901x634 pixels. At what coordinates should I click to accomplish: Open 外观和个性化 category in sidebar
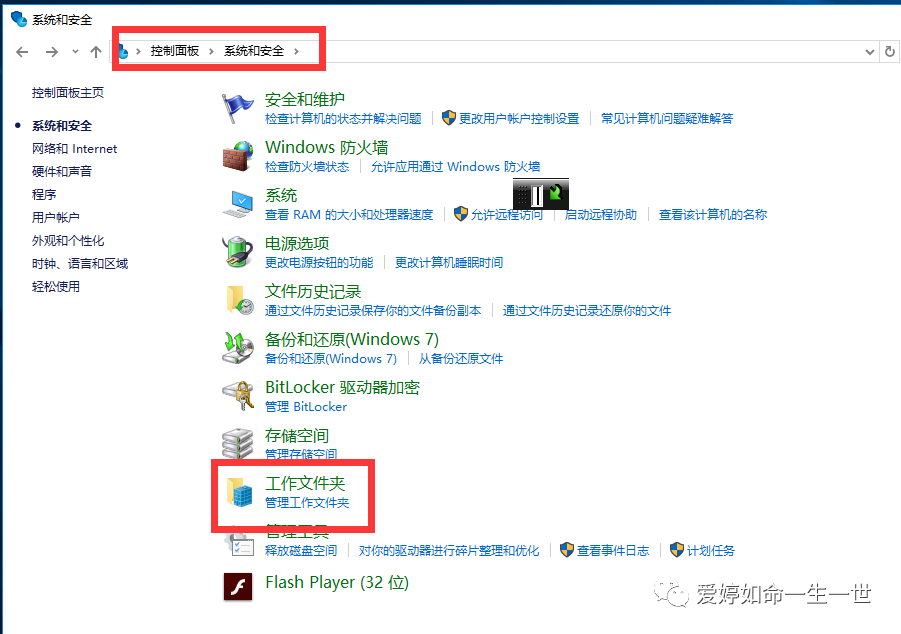click(68, 240)
